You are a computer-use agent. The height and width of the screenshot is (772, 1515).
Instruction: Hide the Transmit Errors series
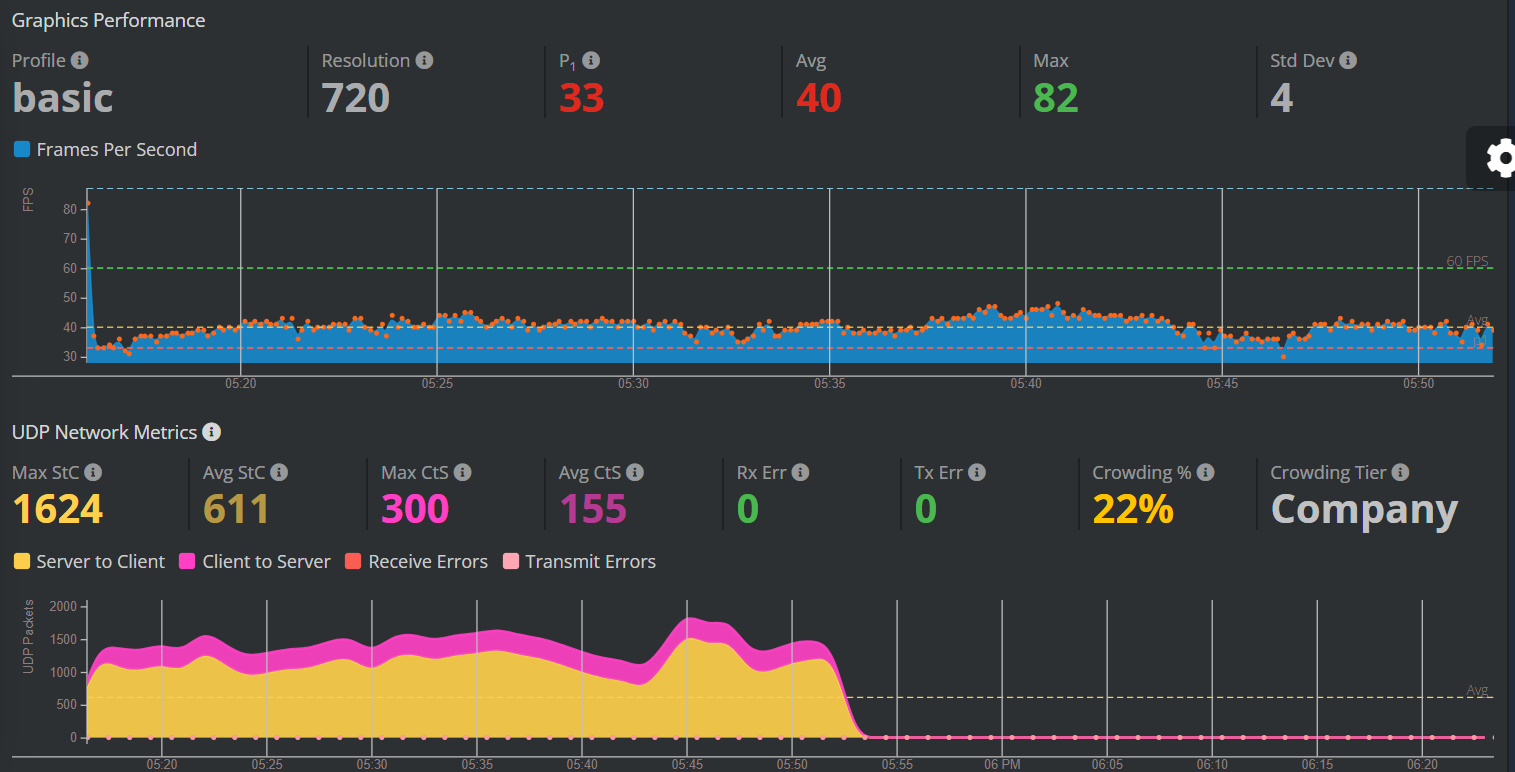[579, 561]
